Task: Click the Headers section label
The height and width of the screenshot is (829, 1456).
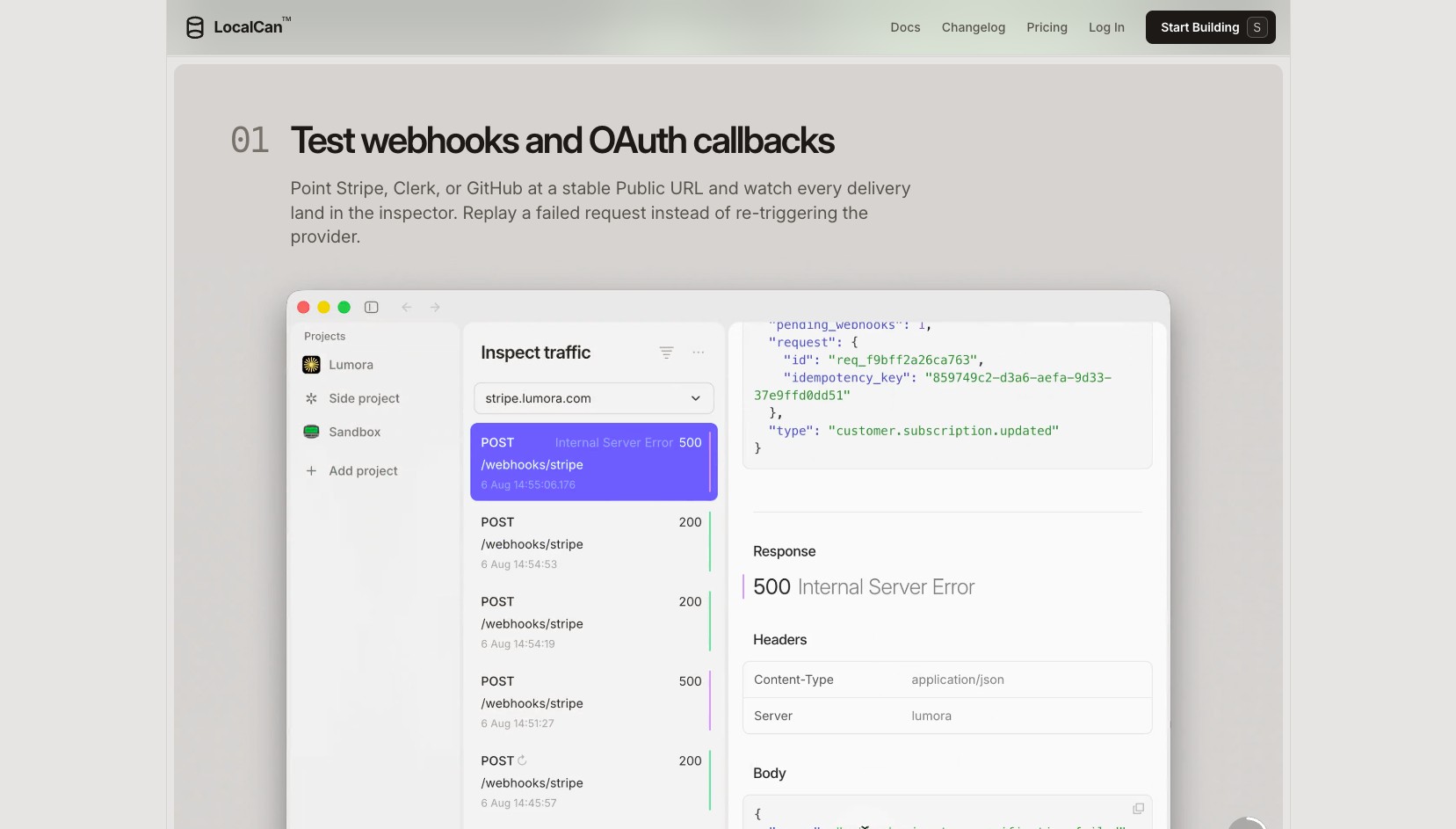Action: 779,640
